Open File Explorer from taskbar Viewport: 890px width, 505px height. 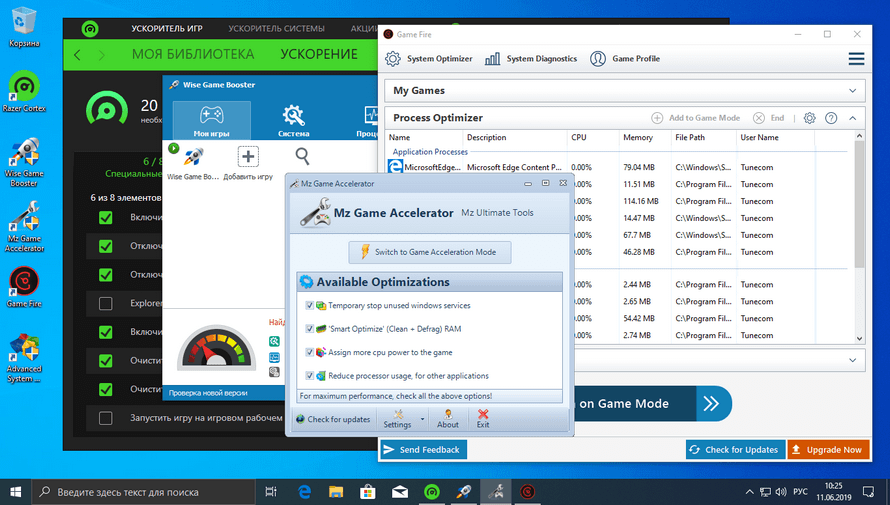[336, 492]
